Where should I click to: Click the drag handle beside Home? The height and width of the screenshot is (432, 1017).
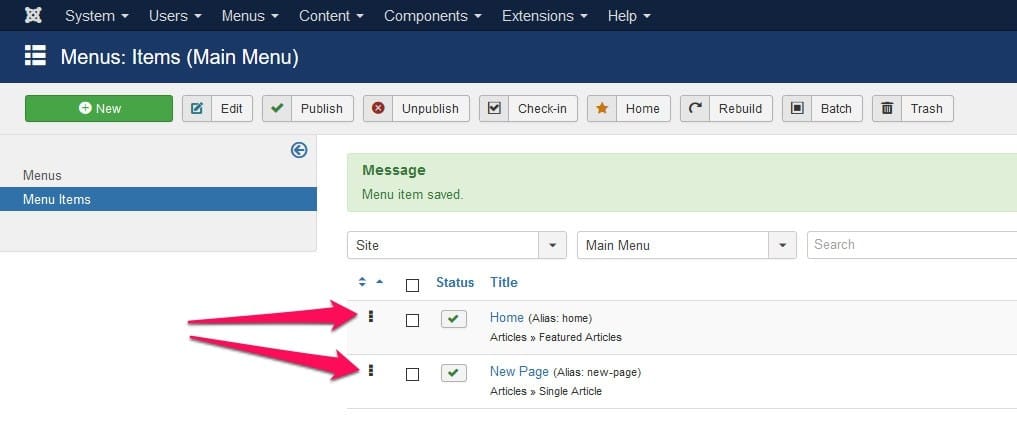pos(371,317)
